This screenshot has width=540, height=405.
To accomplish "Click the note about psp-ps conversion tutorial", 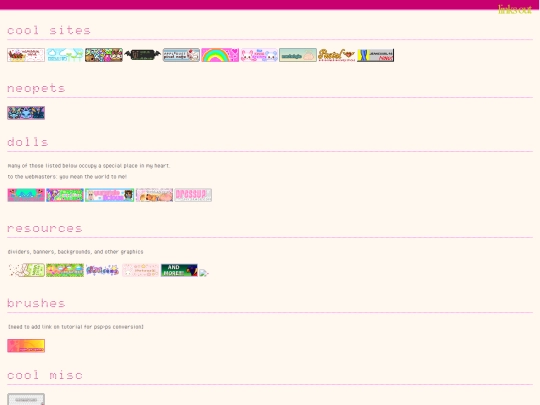I will [76, 327].
